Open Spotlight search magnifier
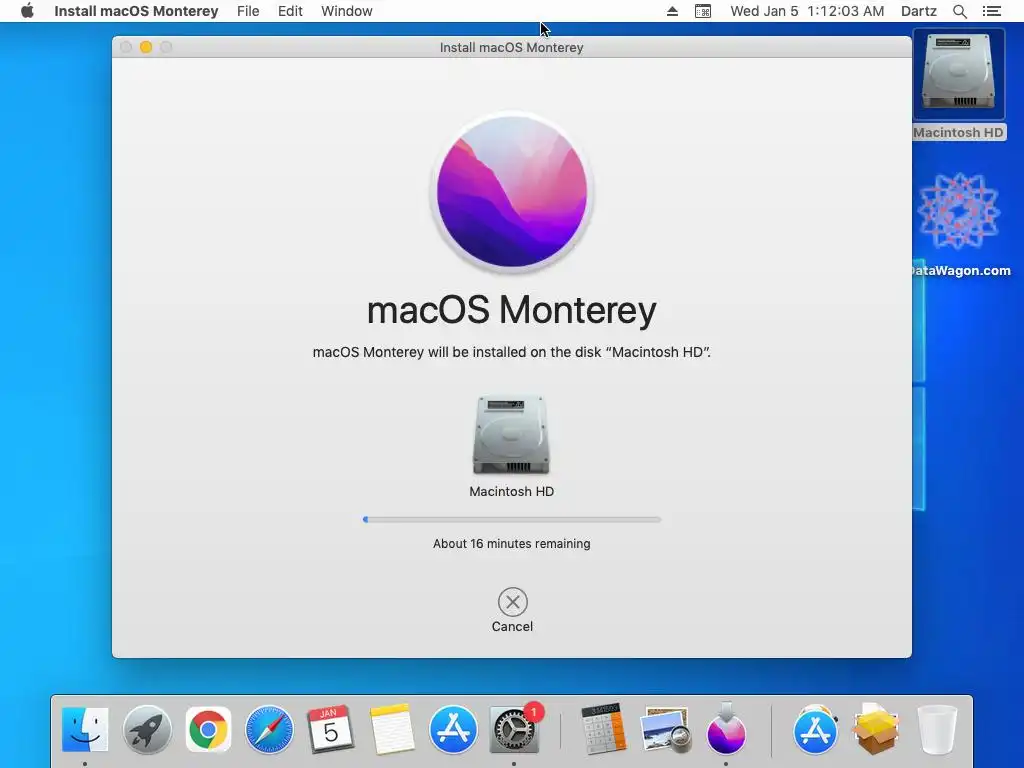The width and height of the screenshot is (1024, 768). (960, 11)
